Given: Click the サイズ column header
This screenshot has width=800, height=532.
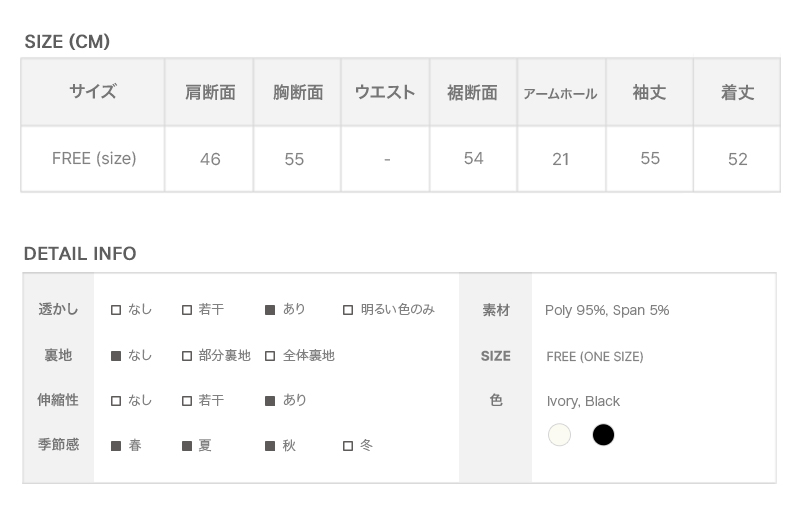Looking at the screenshot, I should pos(93,92).
